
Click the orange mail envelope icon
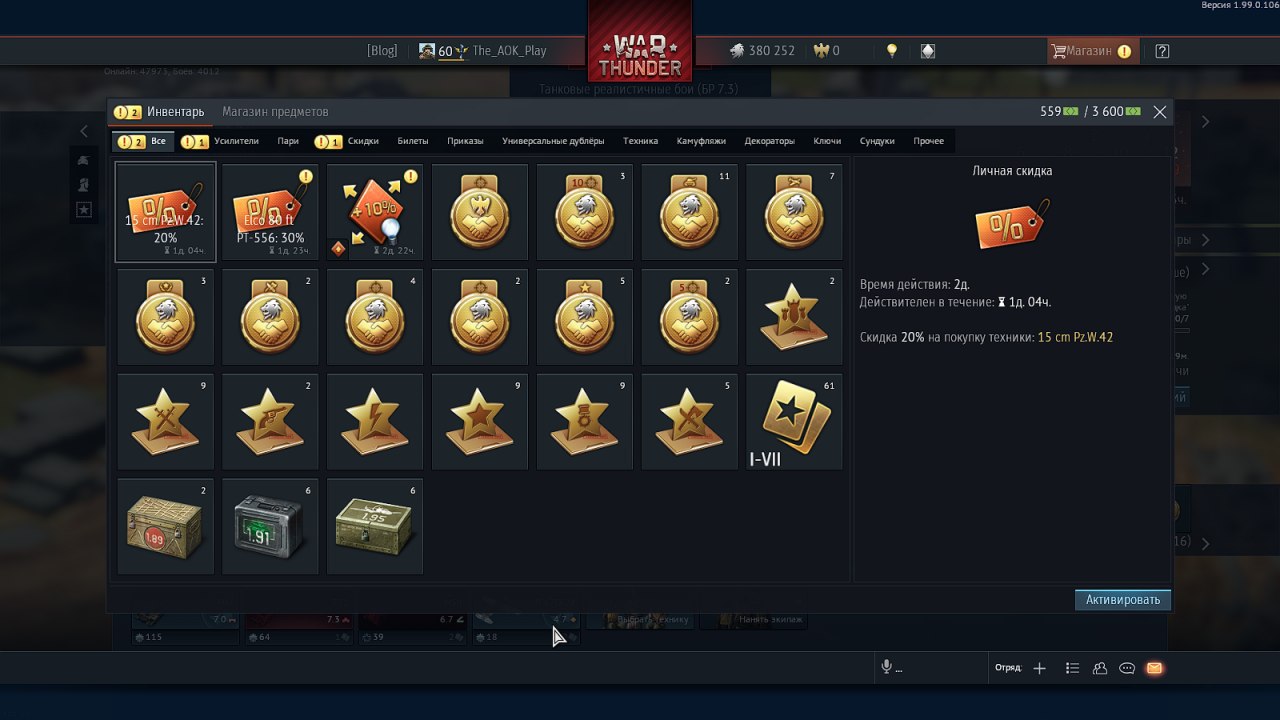tap(1154, 668)
